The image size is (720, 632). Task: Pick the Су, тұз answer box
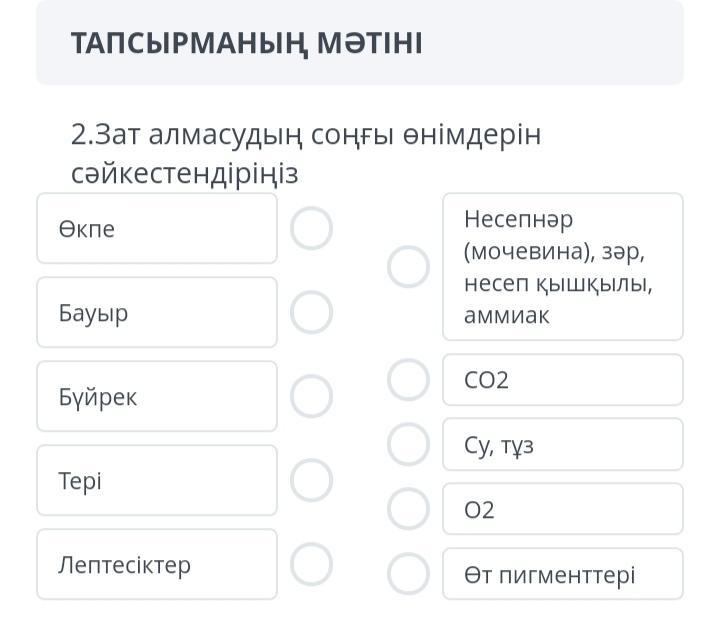pos(562,445)
